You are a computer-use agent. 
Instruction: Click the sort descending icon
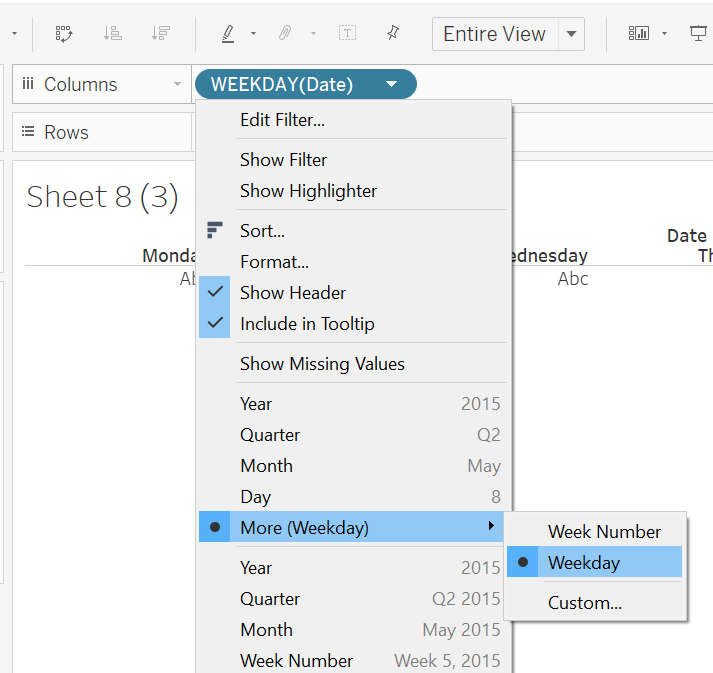(x=160, y=33)
